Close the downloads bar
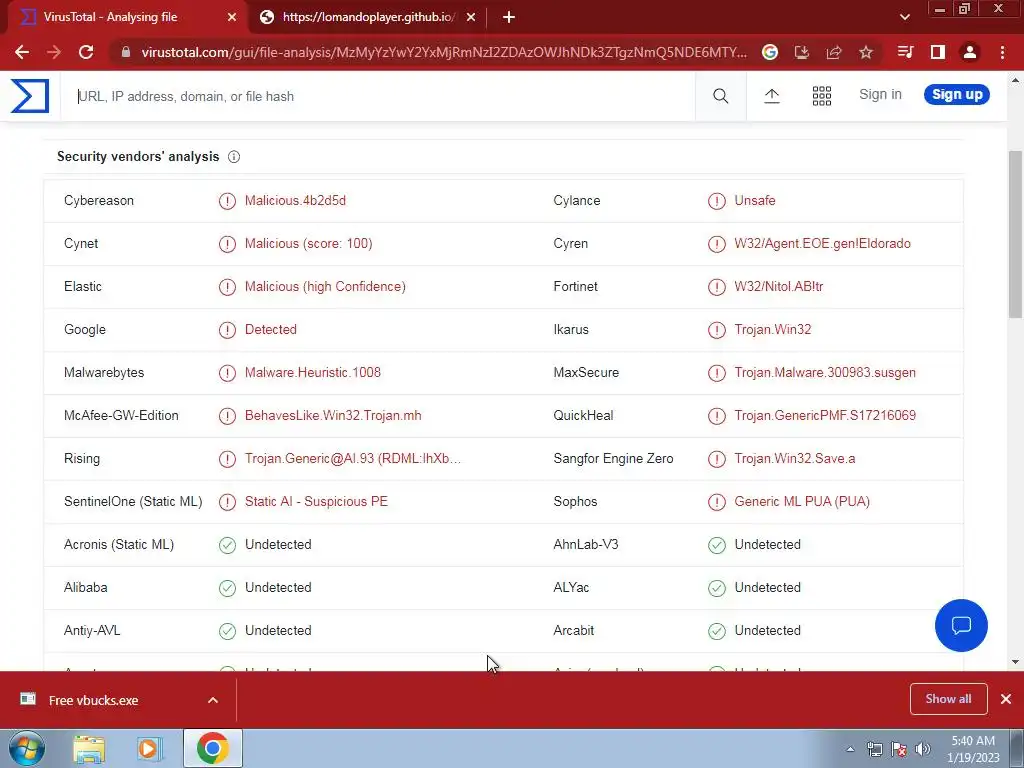The image size is (1024, 768). coord(1006,699)
